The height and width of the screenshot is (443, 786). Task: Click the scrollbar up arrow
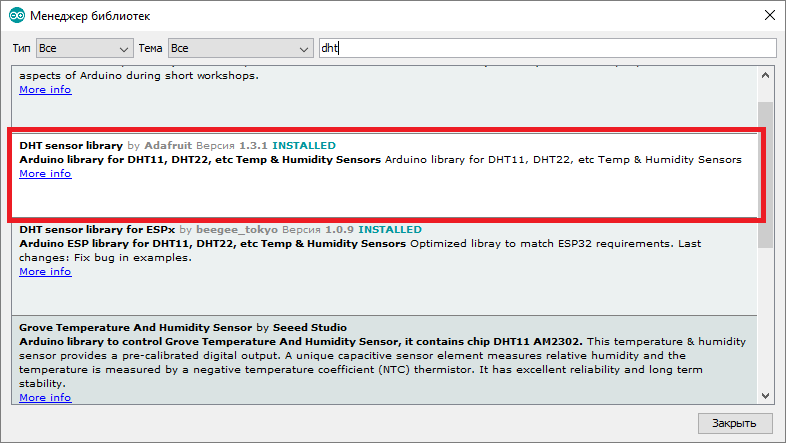coord(765,75)
